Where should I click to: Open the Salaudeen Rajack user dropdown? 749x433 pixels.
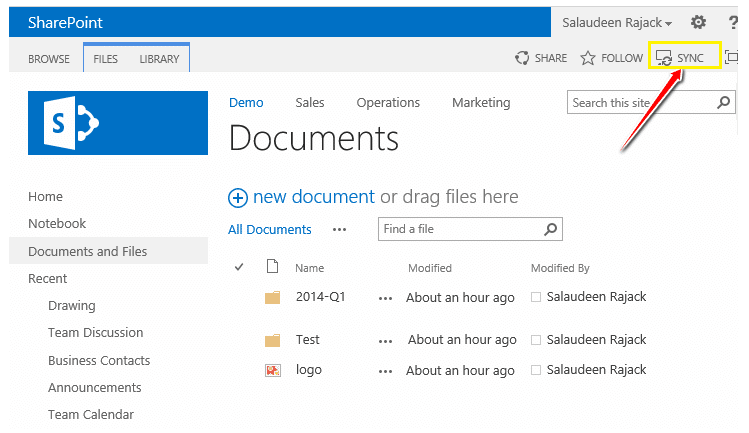point(617,22)
